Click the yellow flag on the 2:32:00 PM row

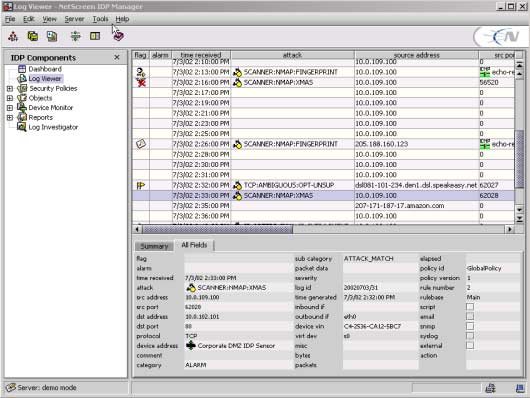(141, 185)
